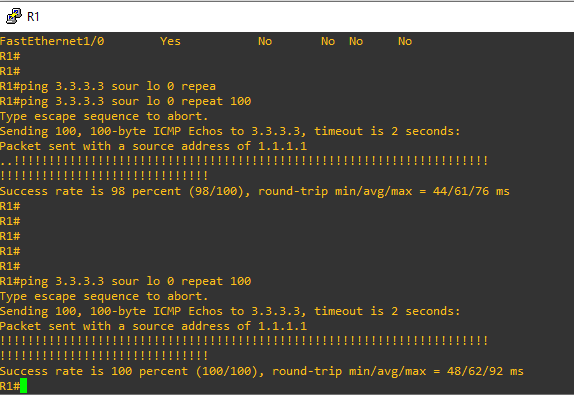Click the Yes value in FastEthernet1/0 row
This screenshot has height=395, width=574.
click(x=170, y=41)
